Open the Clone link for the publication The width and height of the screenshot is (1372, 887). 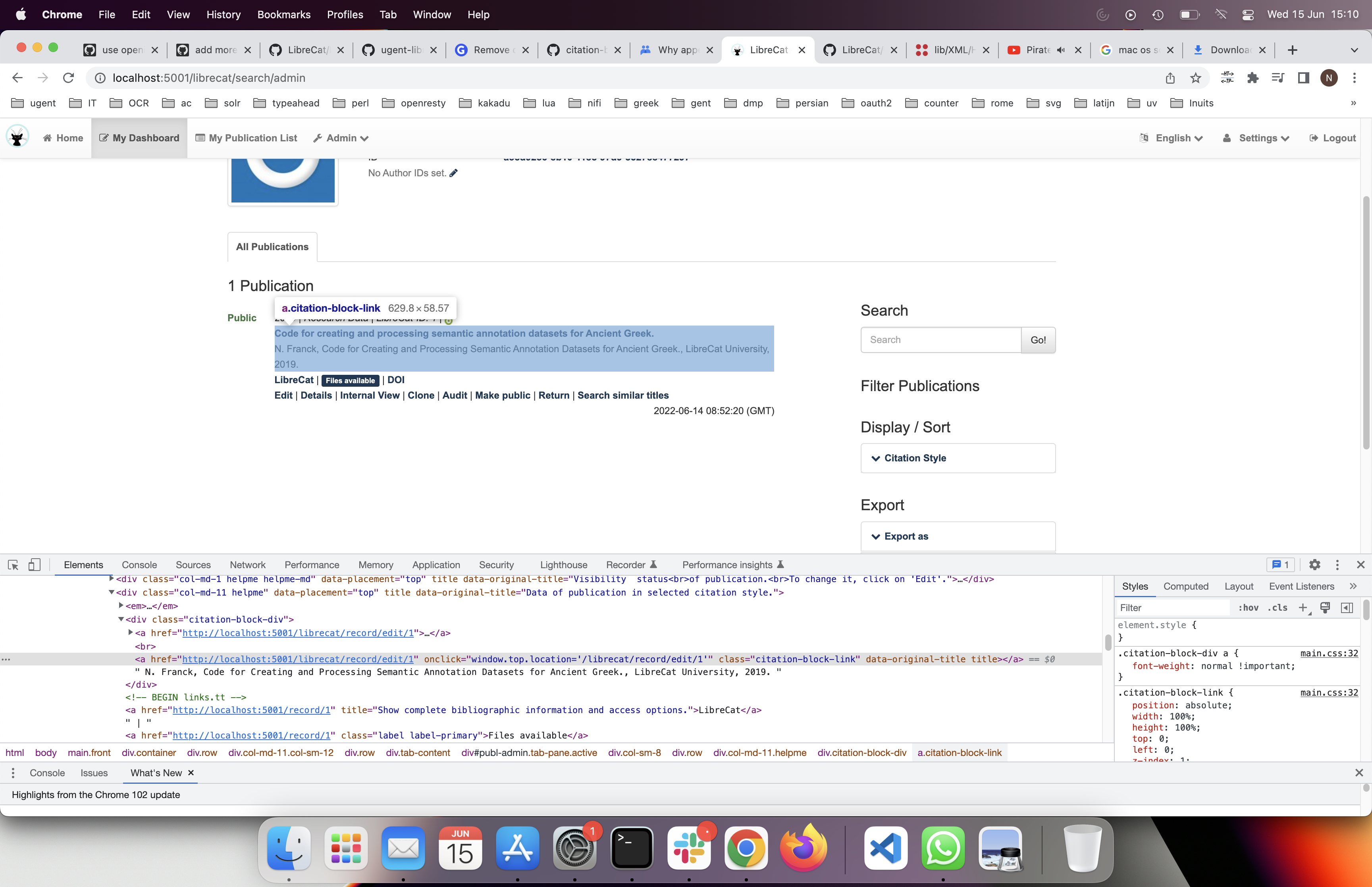421,395
